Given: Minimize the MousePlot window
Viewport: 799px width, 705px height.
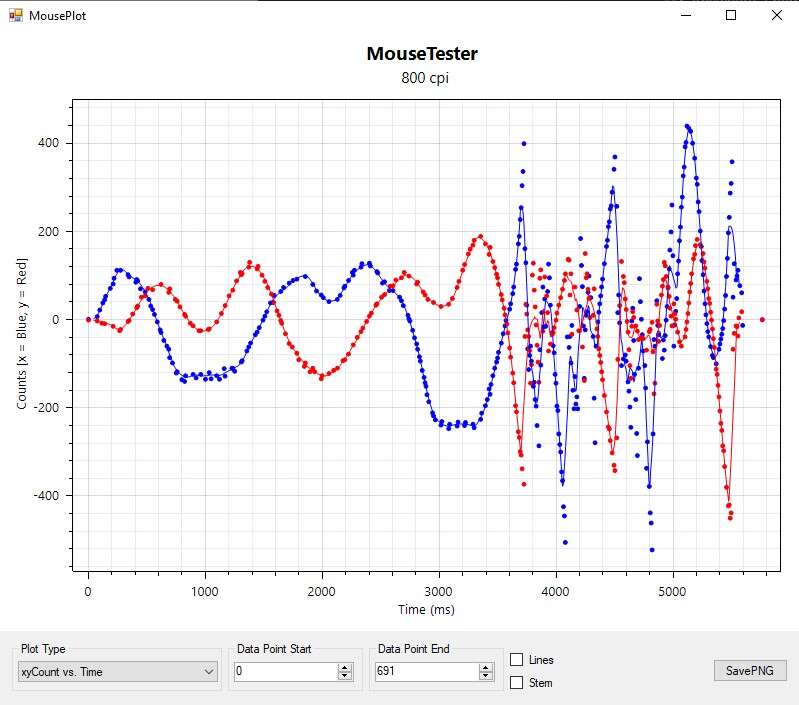Looking at the screenshot, I should (686, 16).
